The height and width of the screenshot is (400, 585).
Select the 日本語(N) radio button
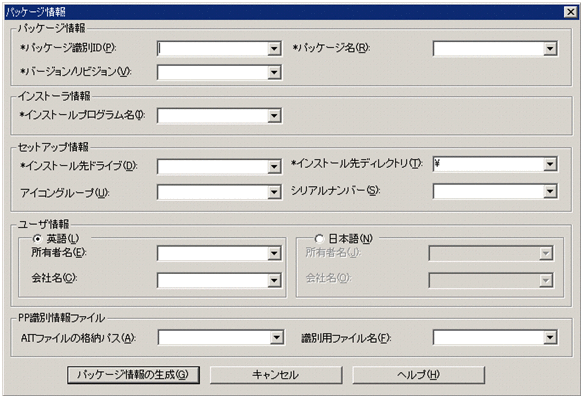coord(319,238)
